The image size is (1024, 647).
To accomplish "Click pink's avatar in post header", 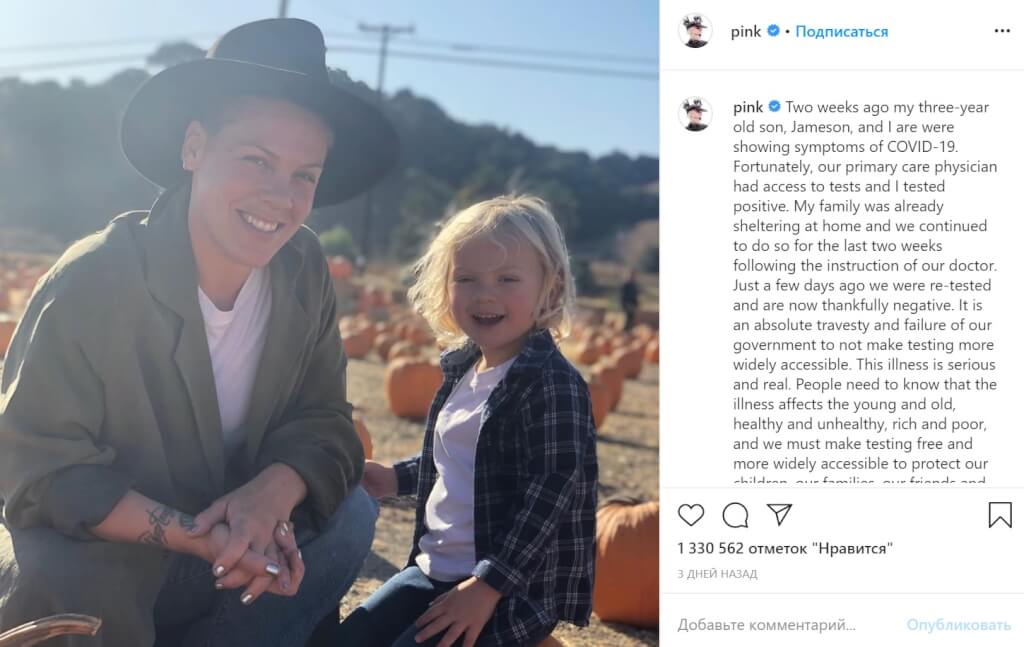I will click(x=694, y=31).
